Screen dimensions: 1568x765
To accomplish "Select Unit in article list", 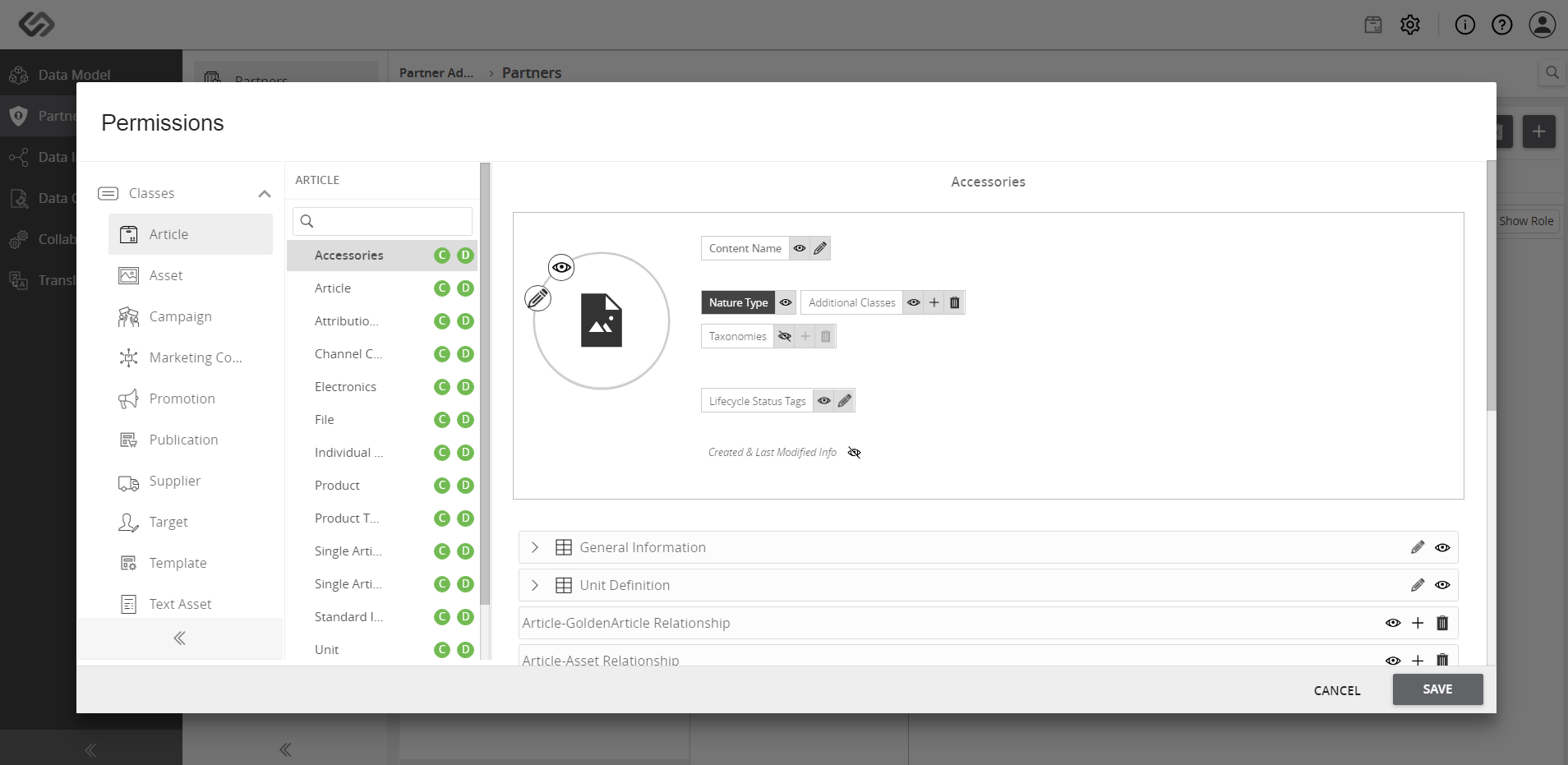I will coord(326,650).
